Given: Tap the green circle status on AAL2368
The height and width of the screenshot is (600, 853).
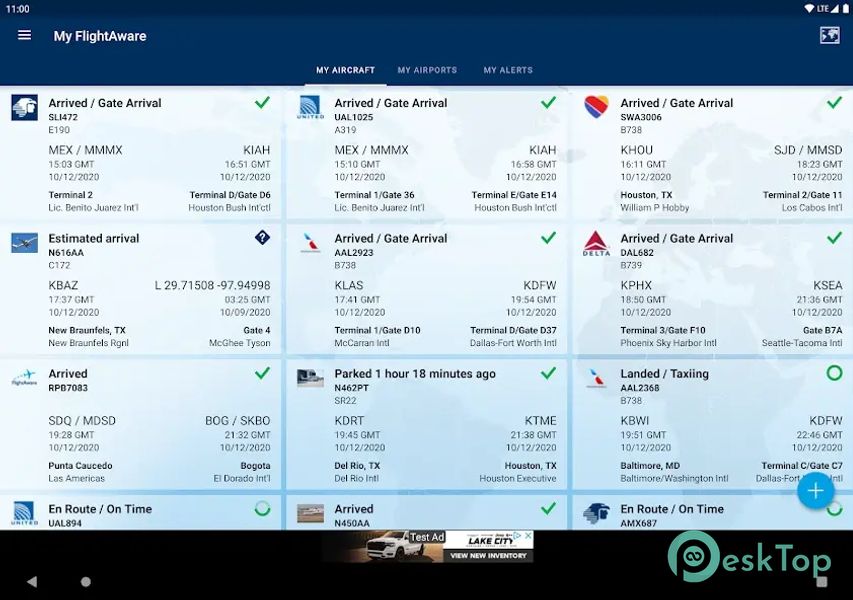Looking at the screenshot, I should click(x=834, y=373).
